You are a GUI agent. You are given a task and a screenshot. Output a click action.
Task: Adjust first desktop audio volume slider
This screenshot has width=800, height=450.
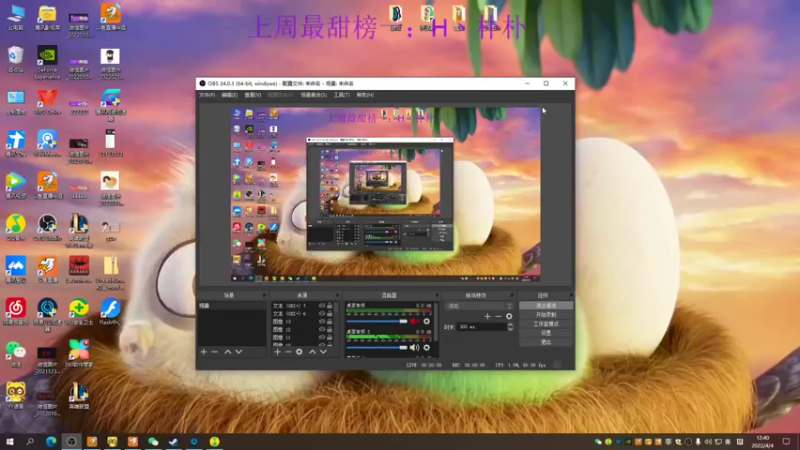[x=377, y=321]
